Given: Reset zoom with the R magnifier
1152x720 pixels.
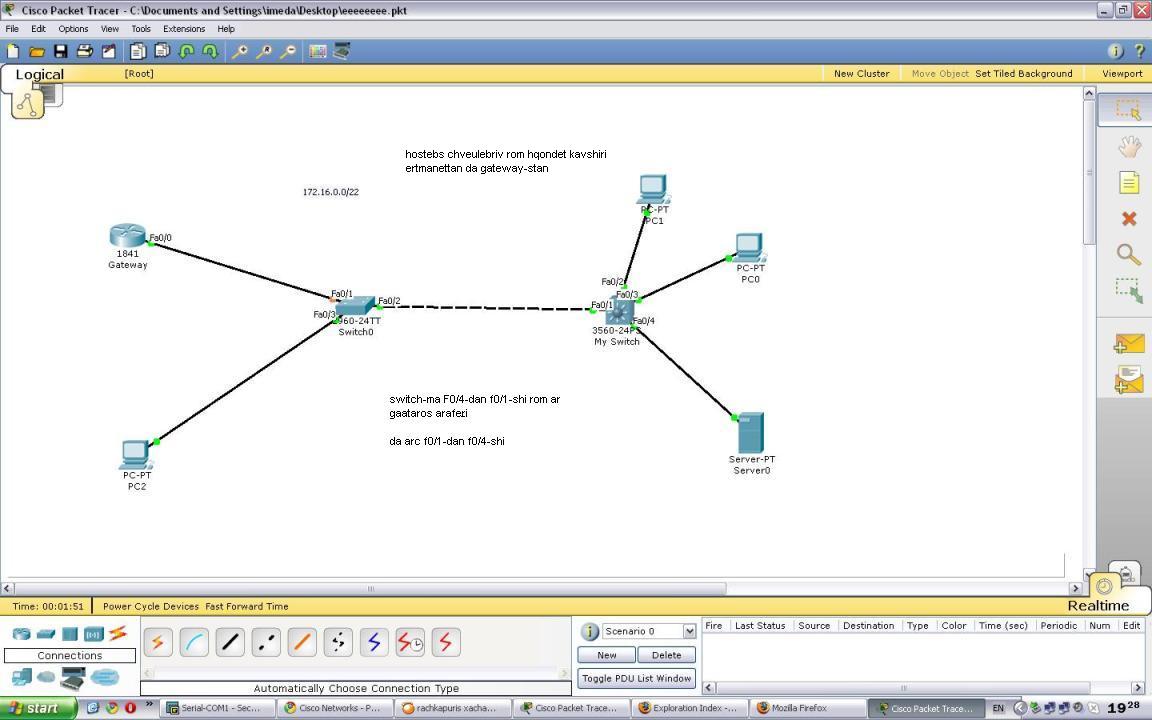Looking at the screenshot, I should (264, 51).
